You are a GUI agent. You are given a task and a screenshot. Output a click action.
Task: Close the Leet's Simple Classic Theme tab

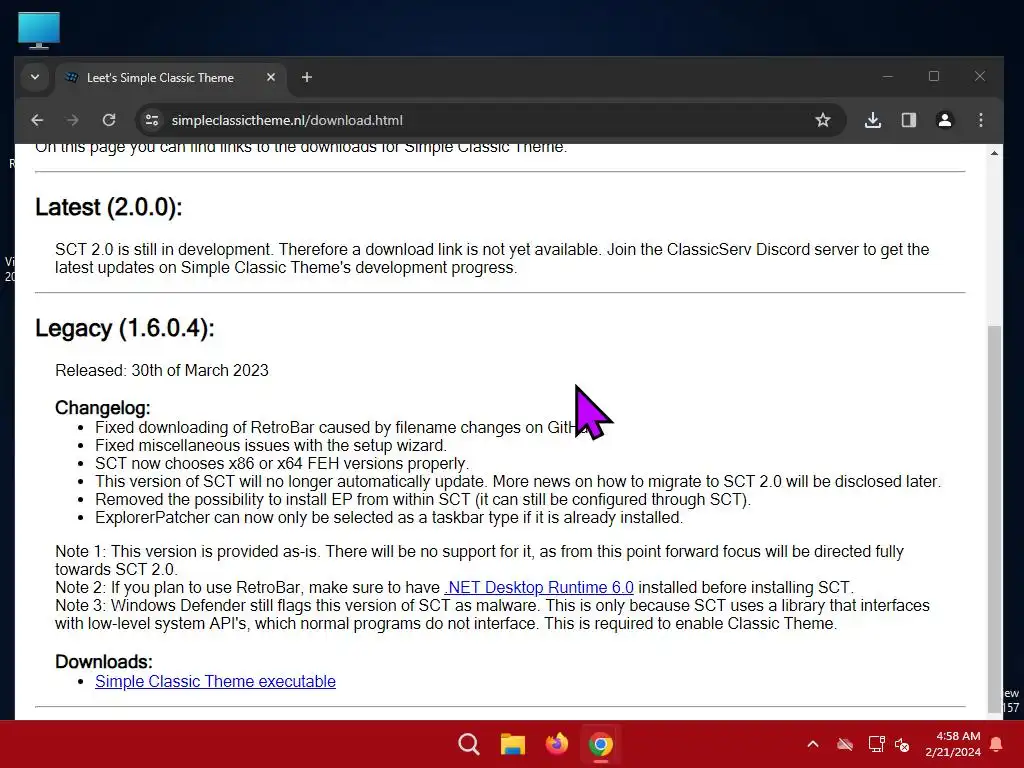point(270,77)
